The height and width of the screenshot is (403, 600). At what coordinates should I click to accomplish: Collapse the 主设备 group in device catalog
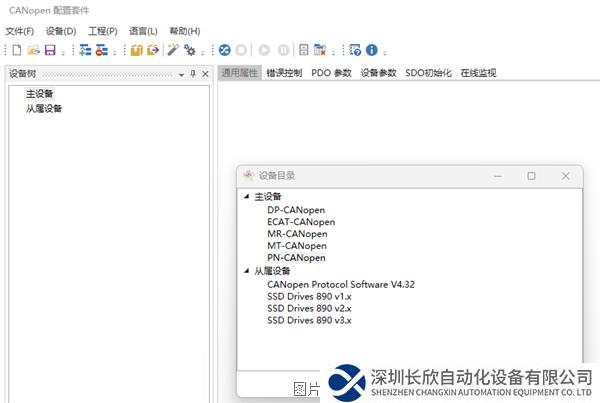[x=246, y=197]
